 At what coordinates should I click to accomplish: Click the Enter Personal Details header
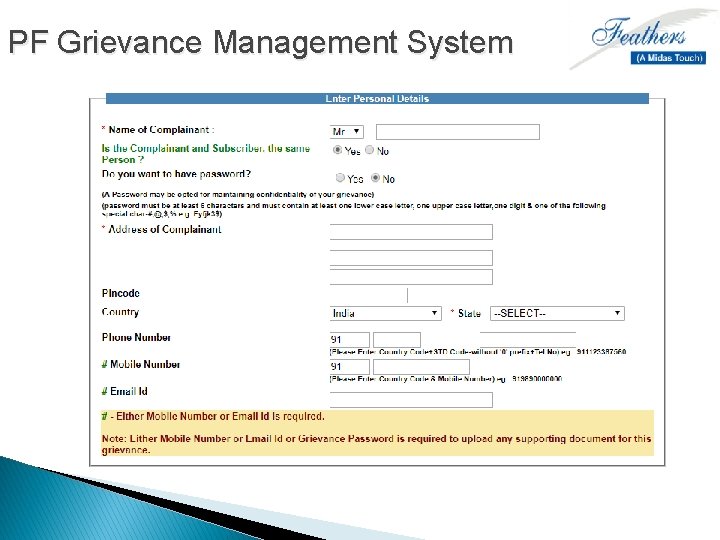[x=377, y=99]
